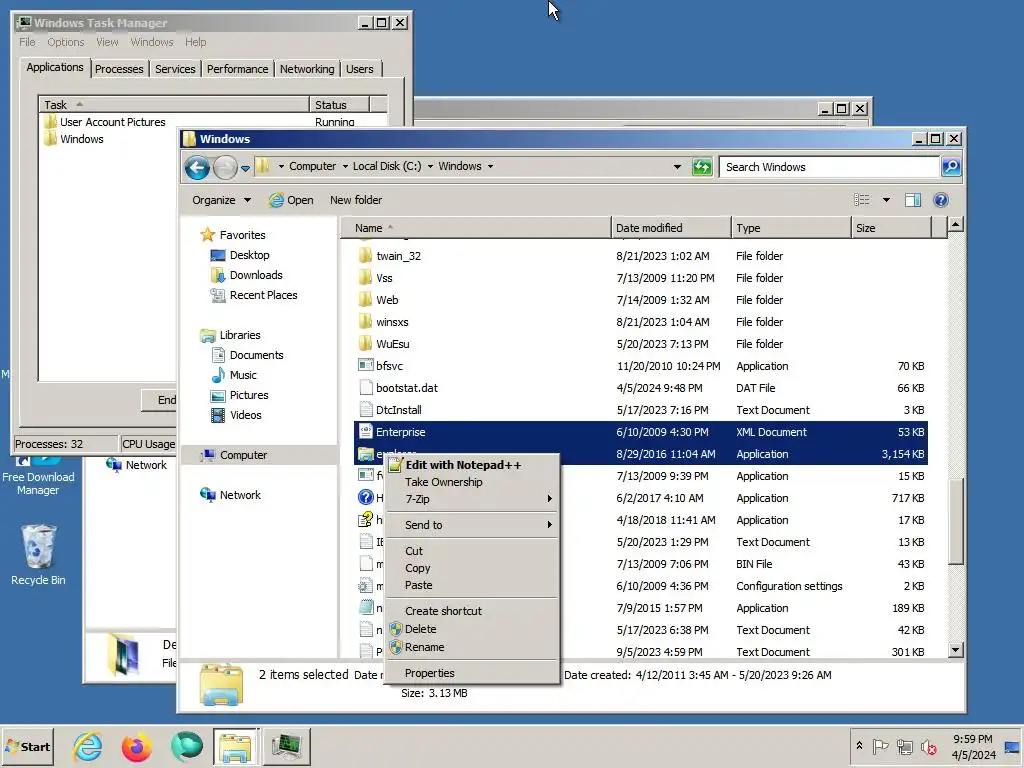
Task: Click the Start button
Action: pos(27,746)
